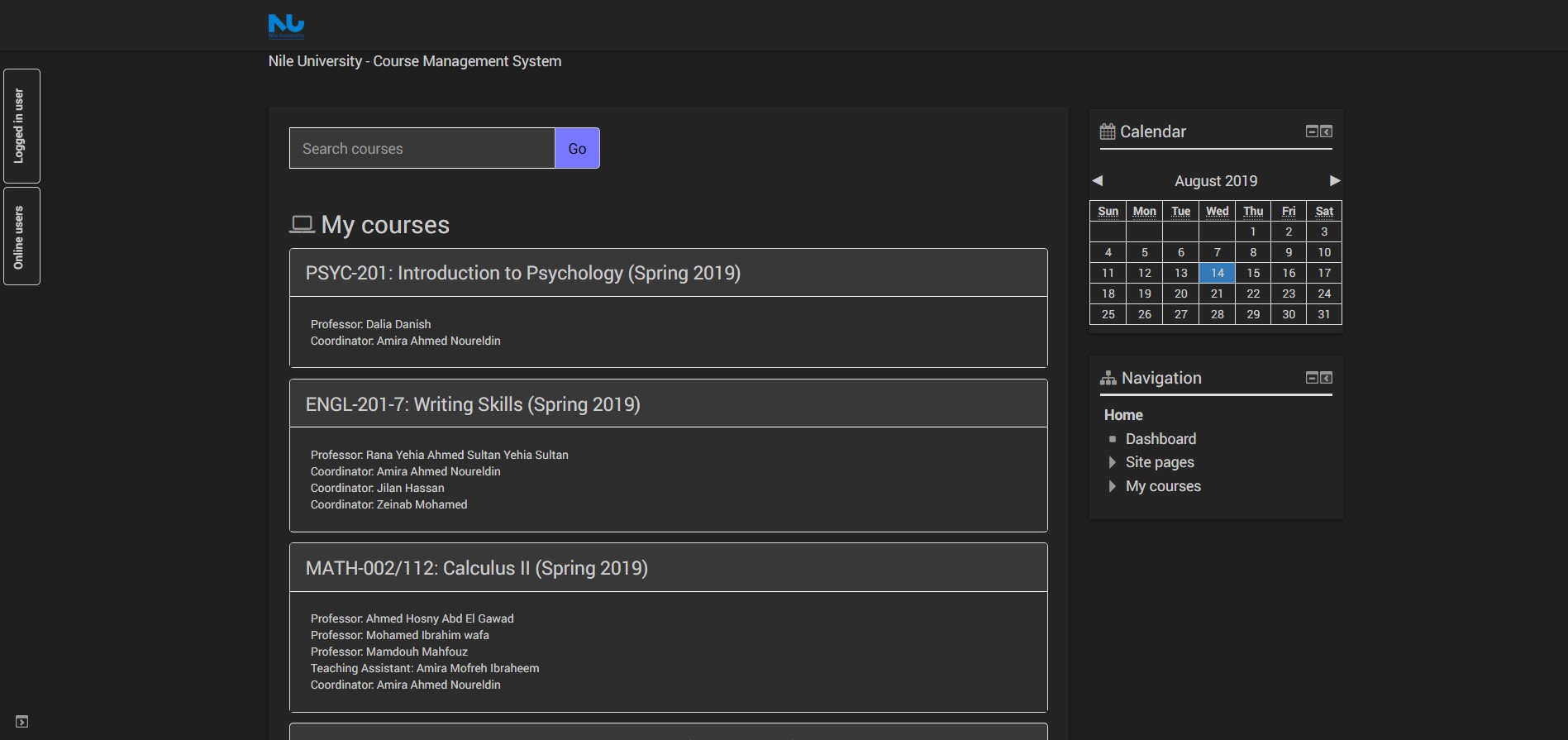Open Site pages link in Navigation
This screenshot has height=740, width=1568.
click(x=1160, y=462)
